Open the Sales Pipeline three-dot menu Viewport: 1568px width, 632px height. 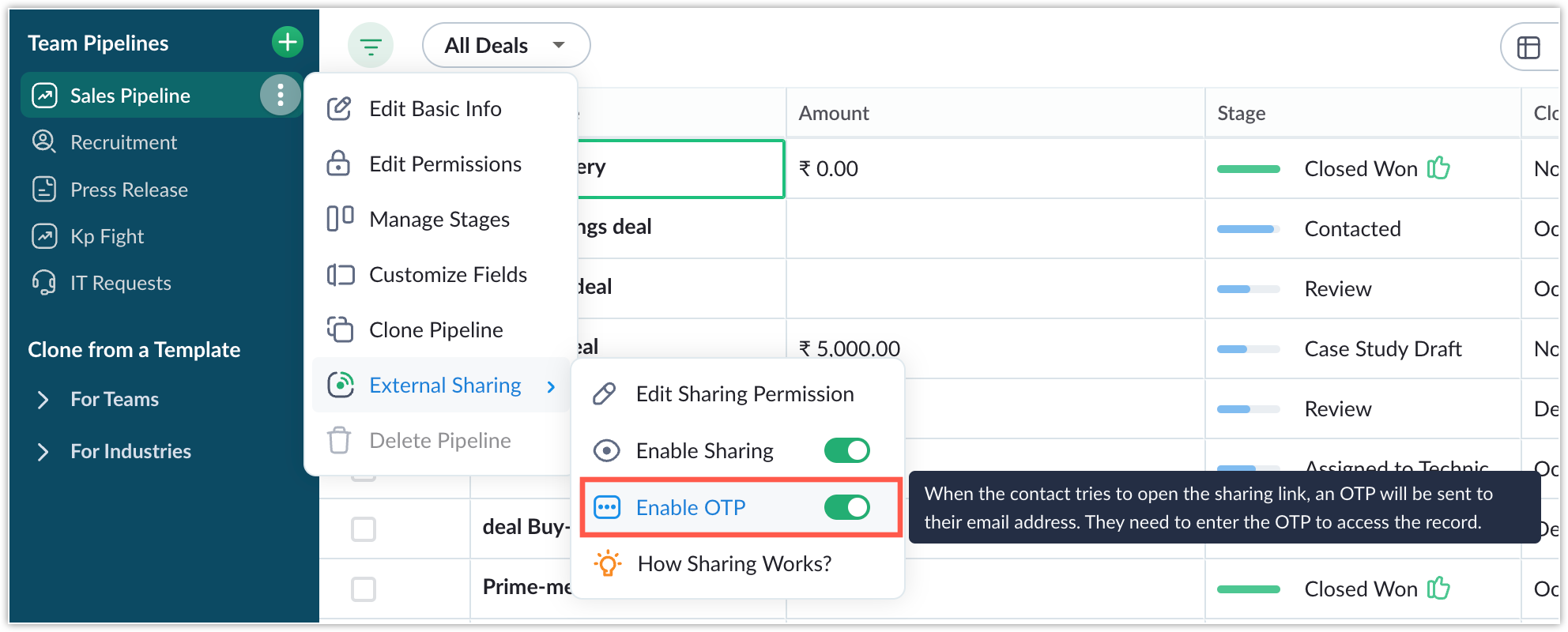coord(280,96)
